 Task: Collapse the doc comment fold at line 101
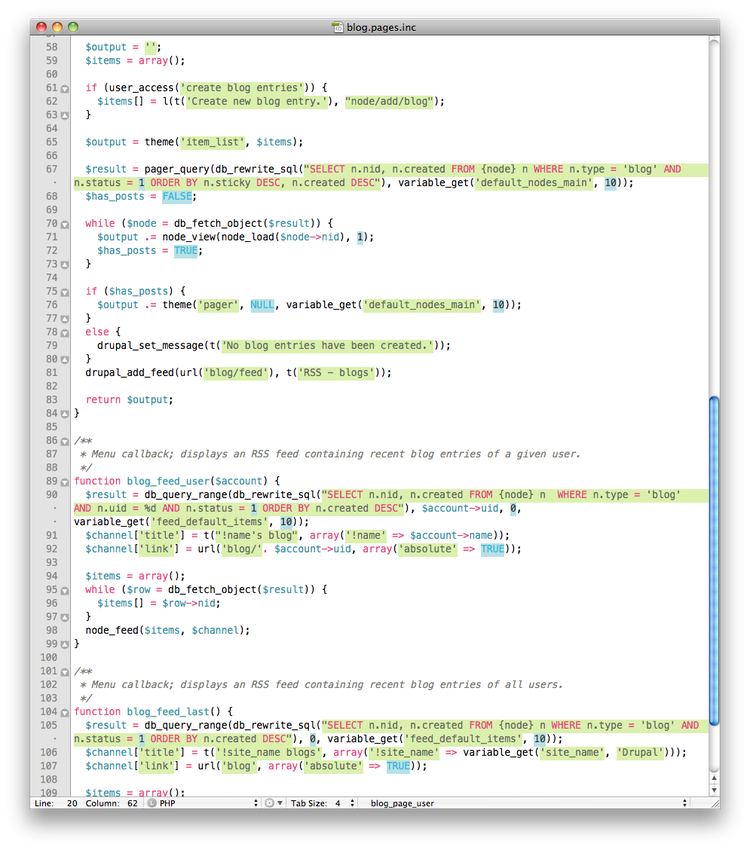64,671
